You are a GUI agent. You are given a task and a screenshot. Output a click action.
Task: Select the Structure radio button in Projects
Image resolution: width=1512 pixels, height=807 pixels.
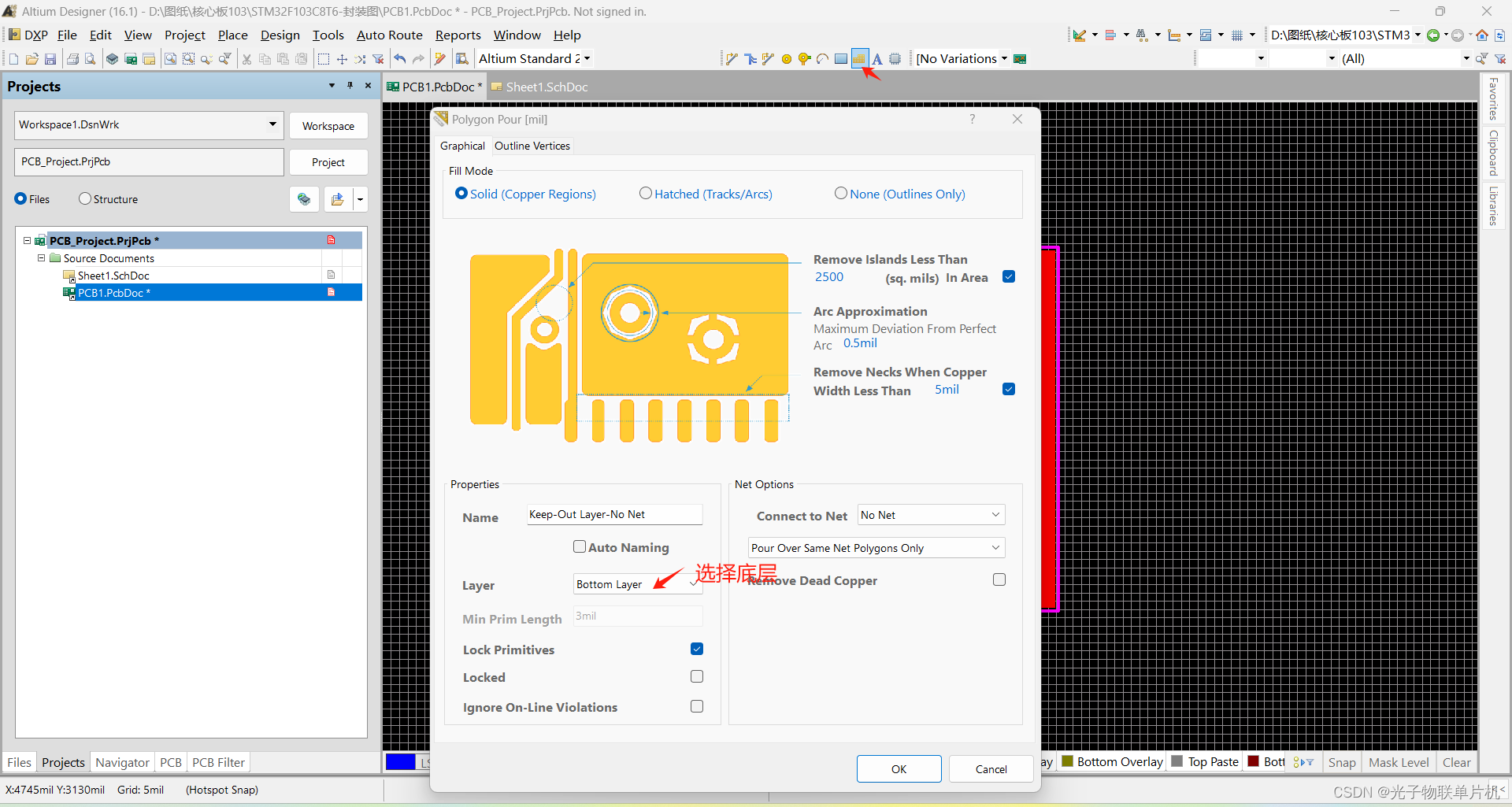click(85, 198)
